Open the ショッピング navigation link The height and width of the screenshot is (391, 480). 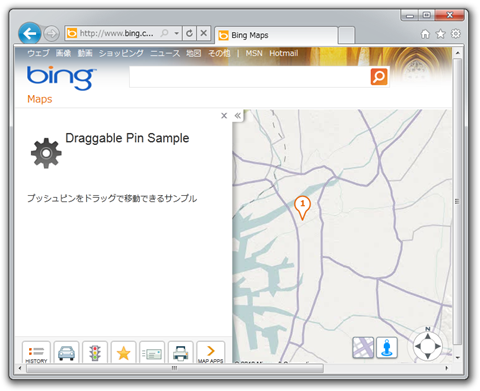pos(121,53)
